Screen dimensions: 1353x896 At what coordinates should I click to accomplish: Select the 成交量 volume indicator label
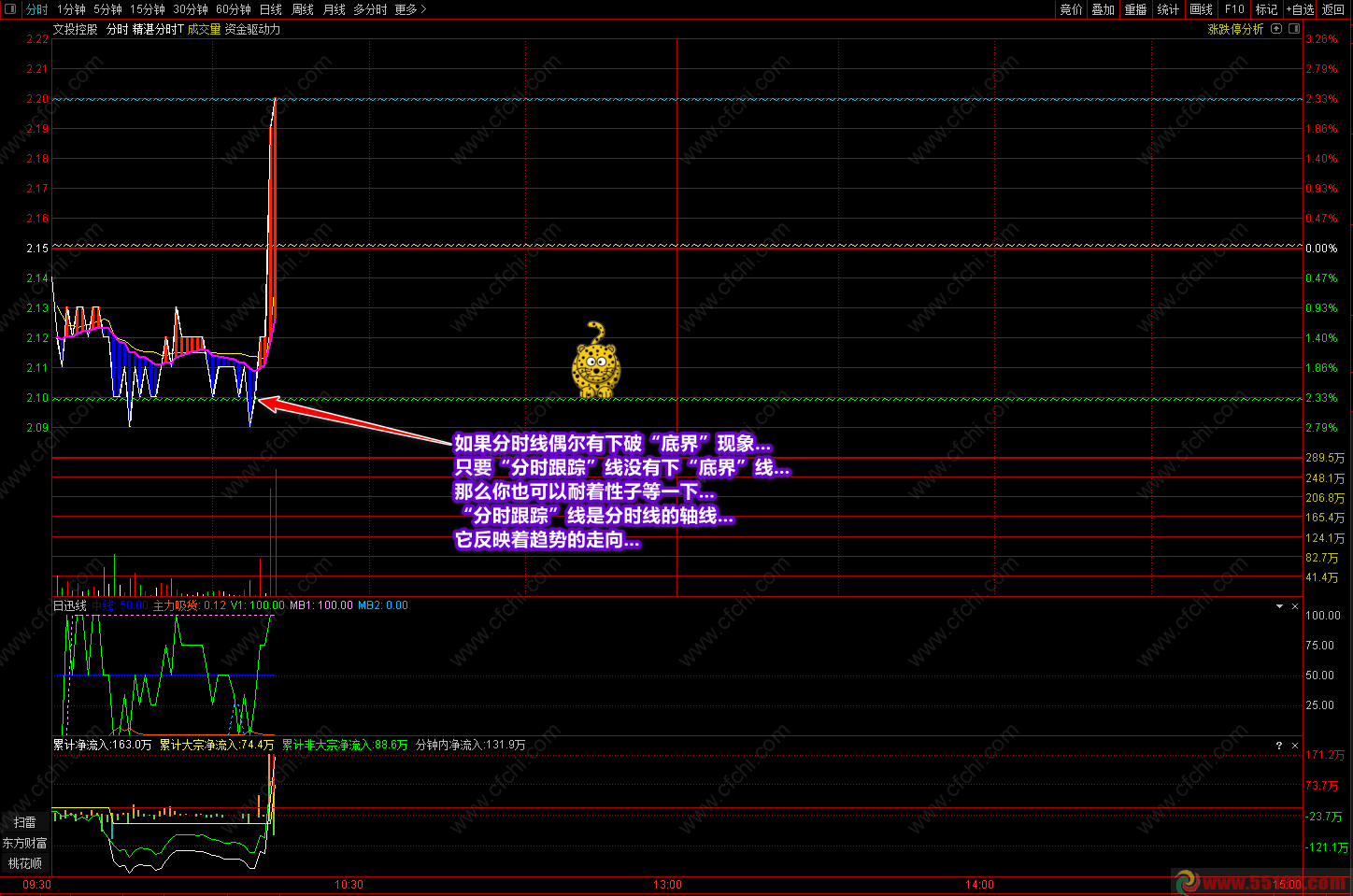(204, 29)
